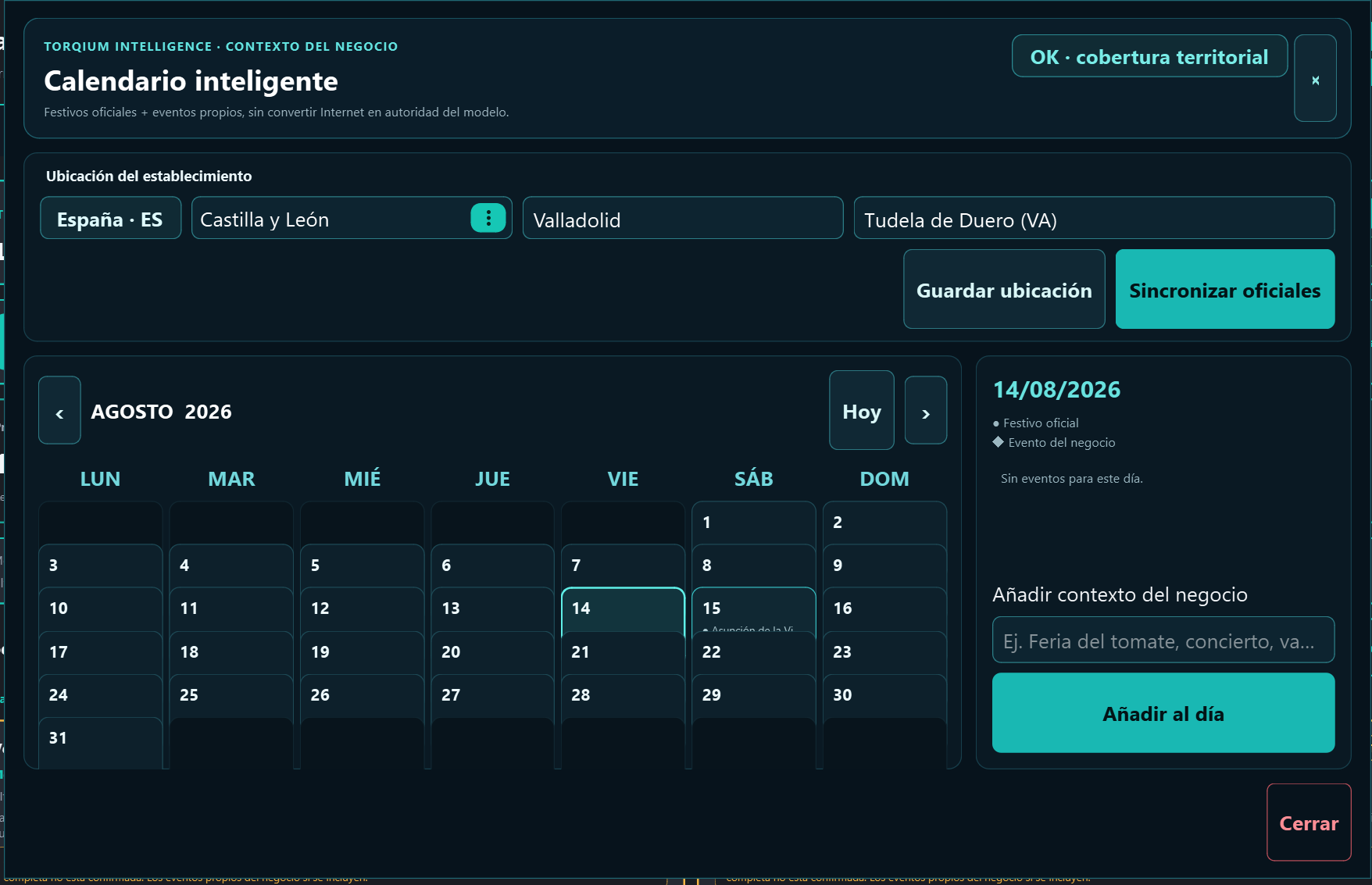Select day 25 in the calendar
The image size is (1372, 885).
231,696
